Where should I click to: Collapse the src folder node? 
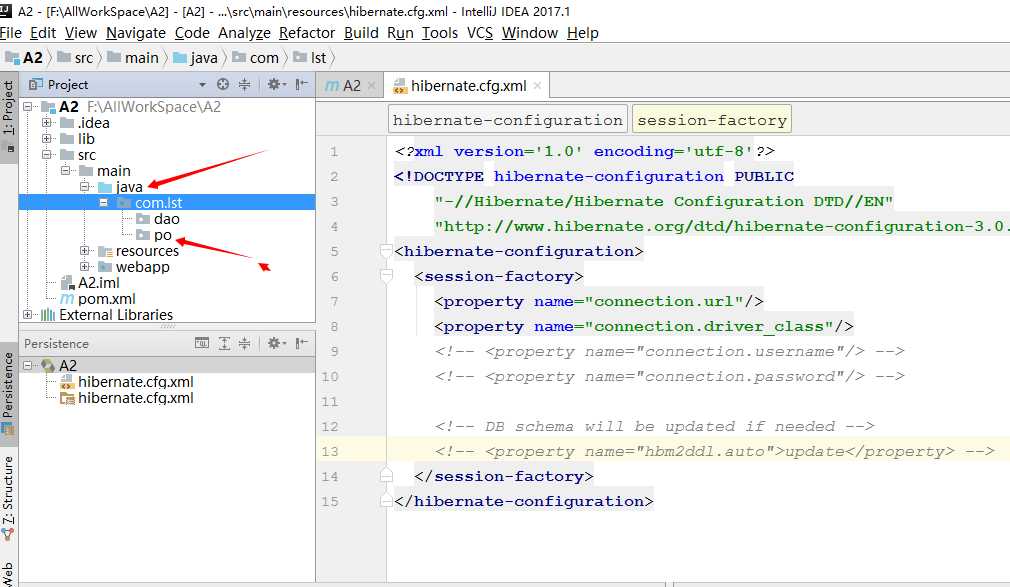tap(46, 155)
